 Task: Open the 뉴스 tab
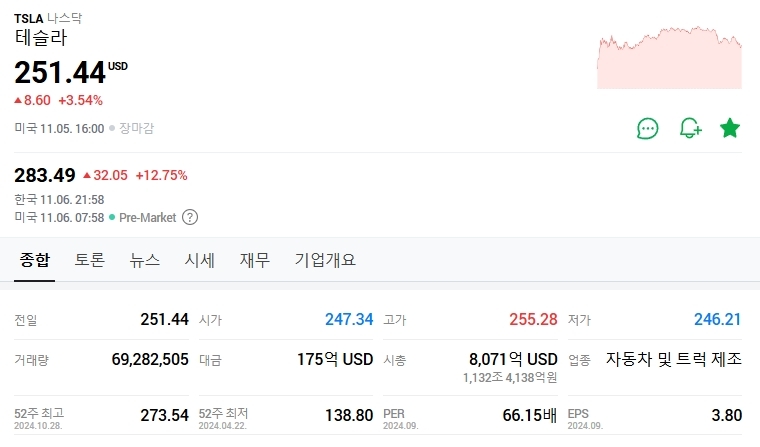[144, 260]
